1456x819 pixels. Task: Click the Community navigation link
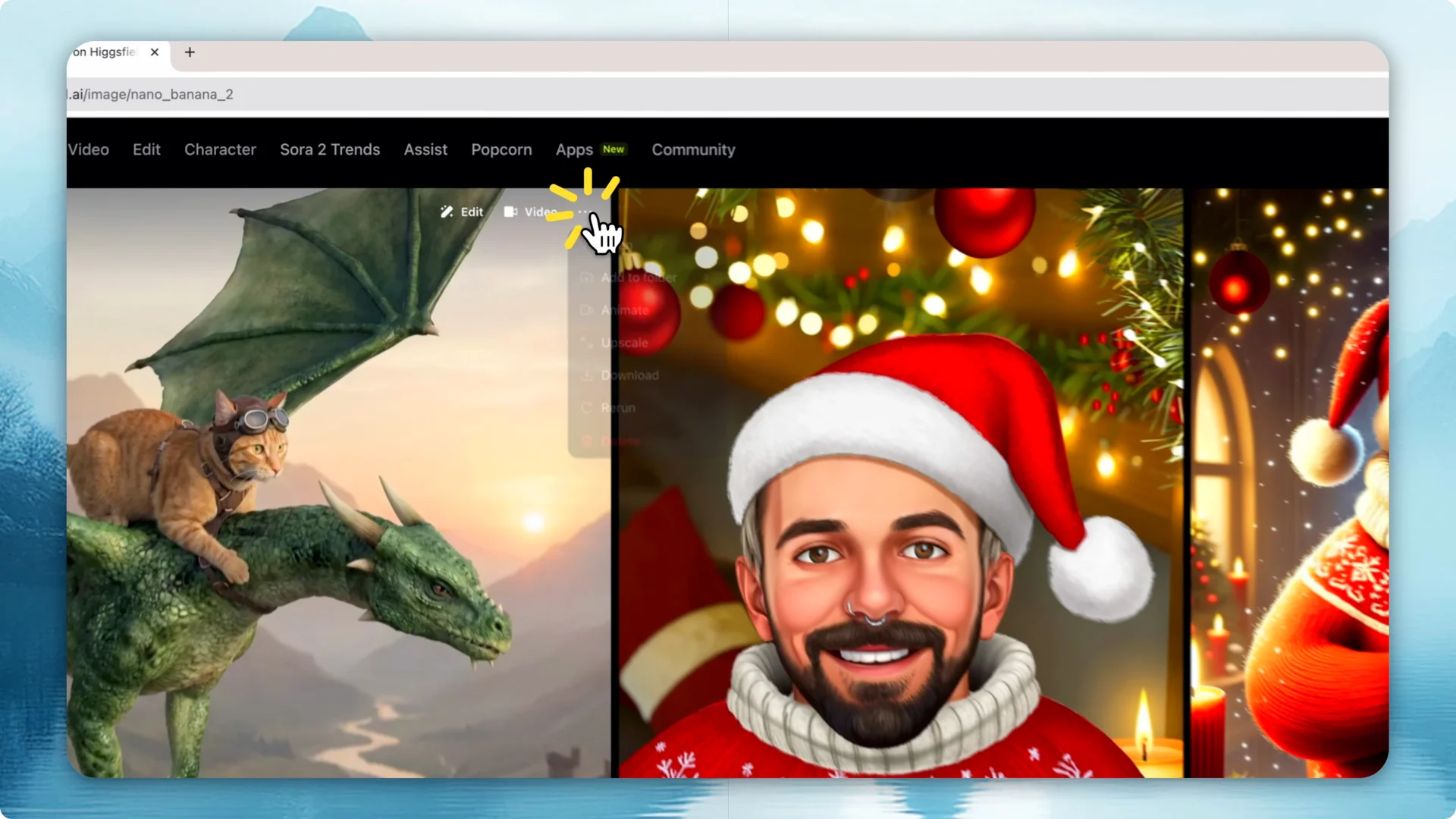click(693, 149)
